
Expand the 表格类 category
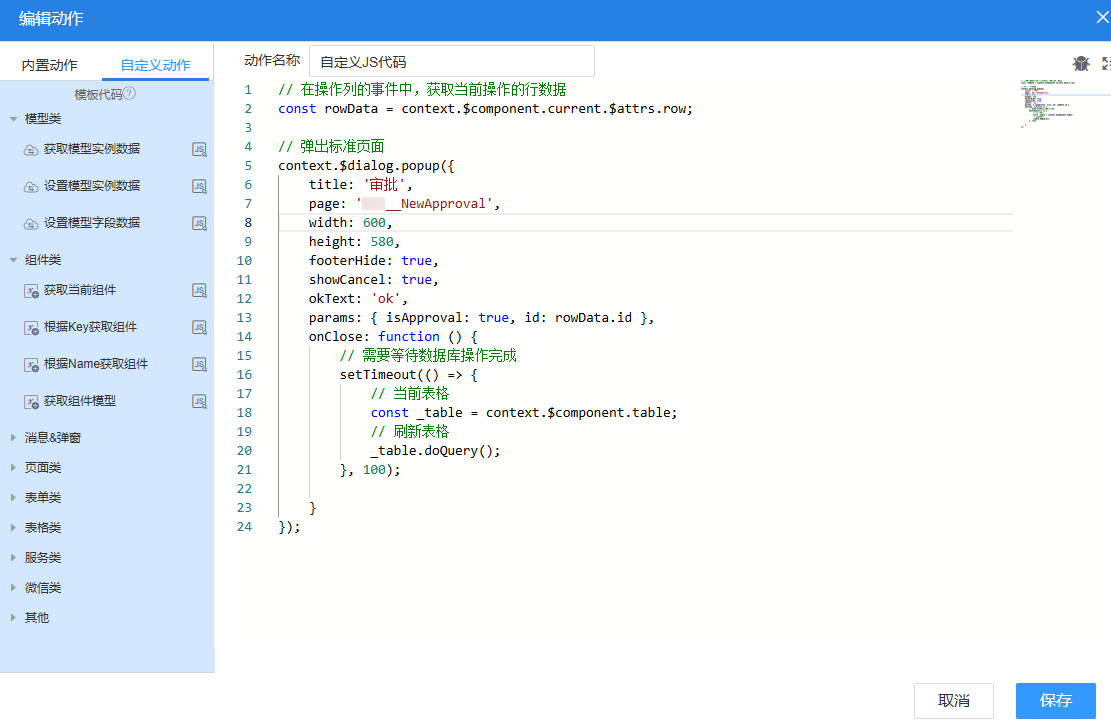pyautogui.click(x=13, y=528)
